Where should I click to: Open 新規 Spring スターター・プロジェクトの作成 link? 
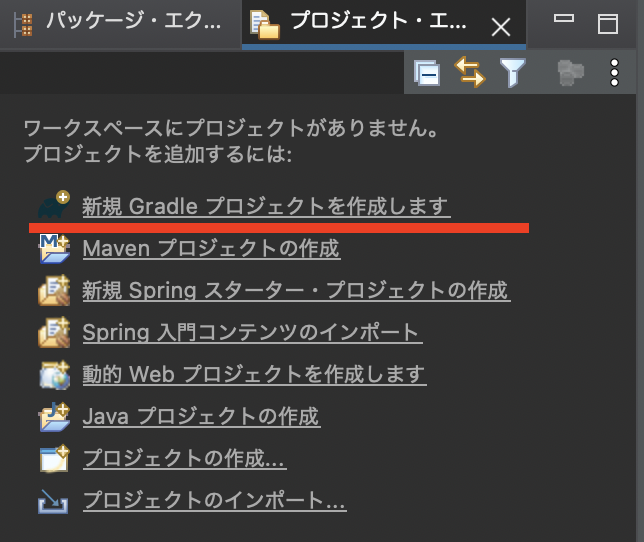[x=296, y=291]
